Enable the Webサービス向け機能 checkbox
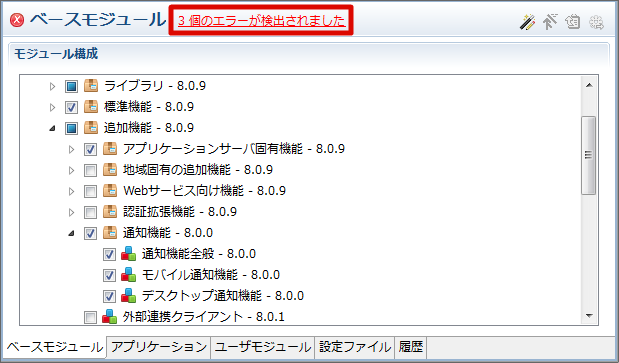Screen dimensions: 619x363 pyautogui.click(x=90, y=191)
